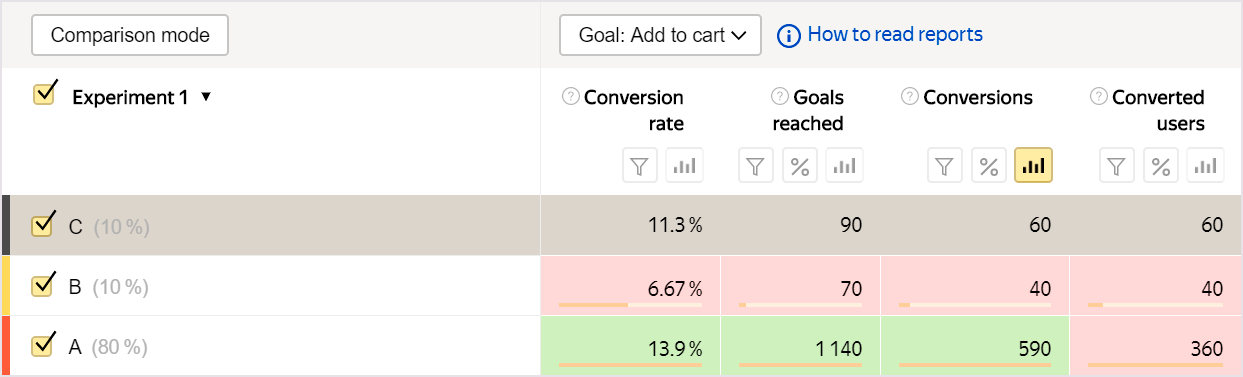Click bar chart icon under Conversion rate

click(x=685, y=165)
